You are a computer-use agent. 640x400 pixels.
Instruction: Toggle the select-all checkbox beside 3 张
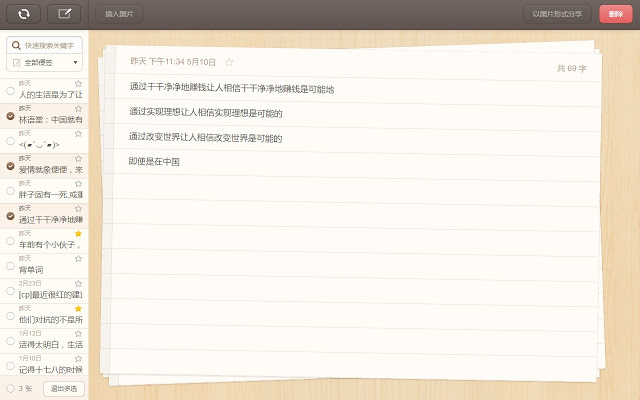pyautogui.click(x=11, y=389)
